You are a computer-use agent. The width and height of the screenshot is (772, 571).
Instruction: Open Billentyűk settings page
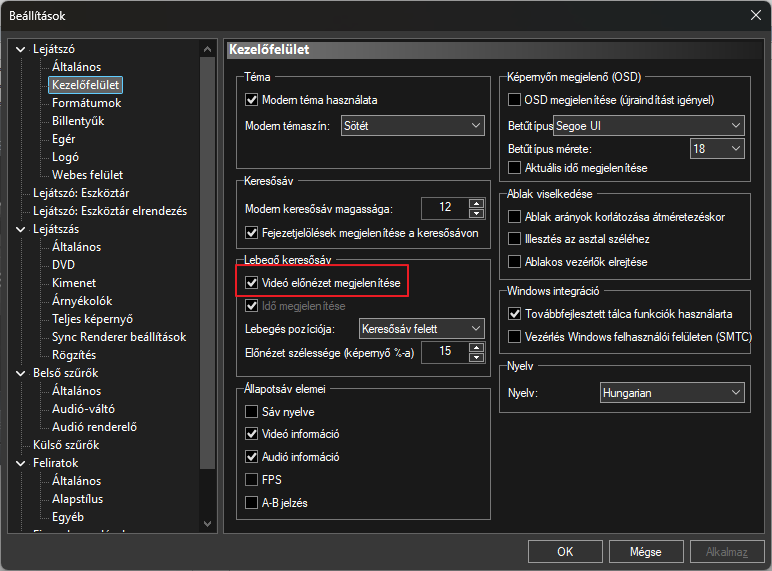tap(78, 121)
